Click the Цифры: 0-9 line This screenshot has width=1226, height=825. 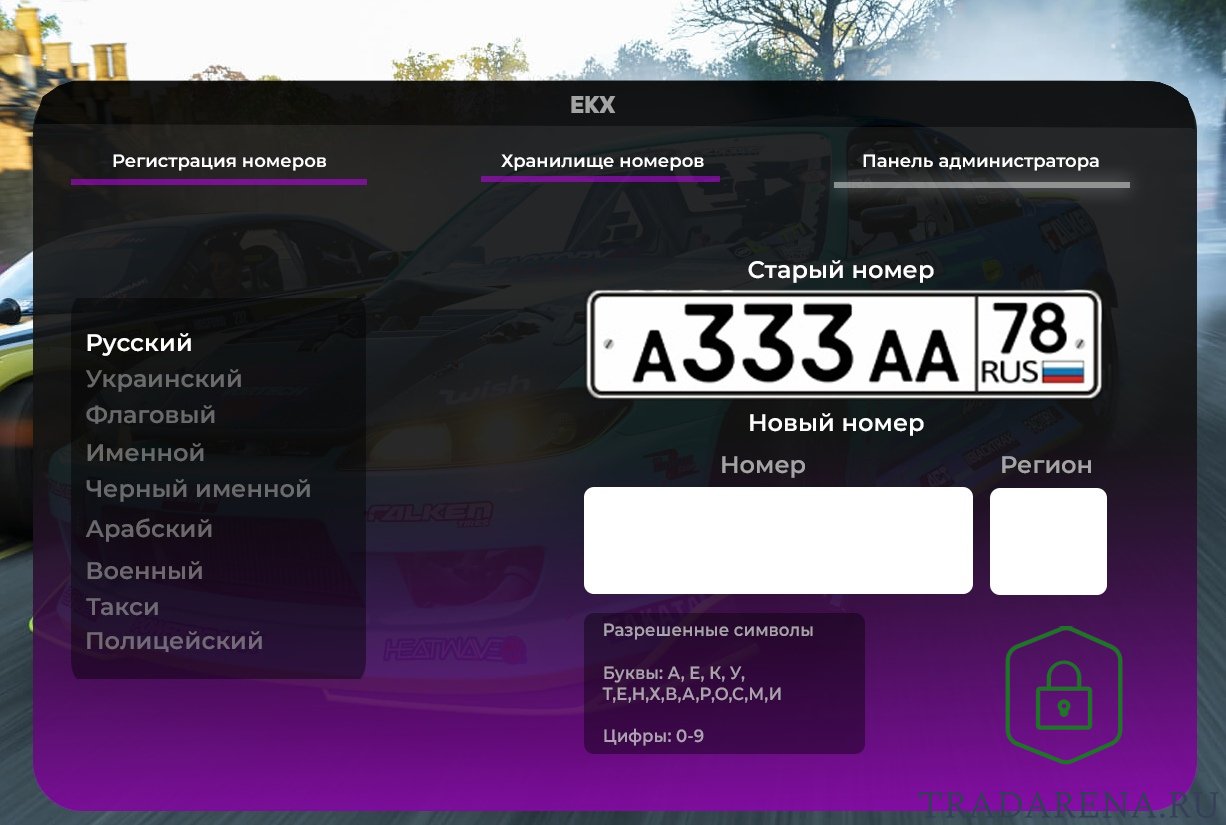point(654,737)
